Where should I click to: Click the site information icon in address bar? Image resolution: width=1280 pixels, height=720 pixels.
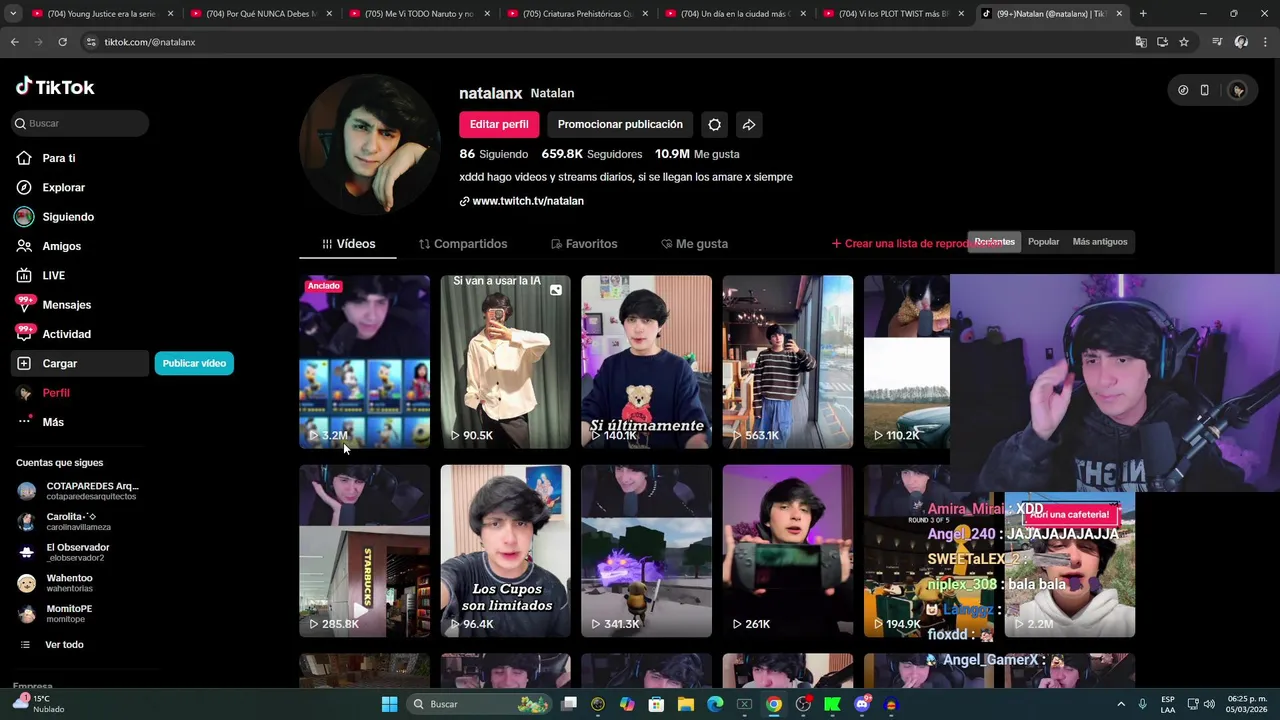(x=91, y=42)
